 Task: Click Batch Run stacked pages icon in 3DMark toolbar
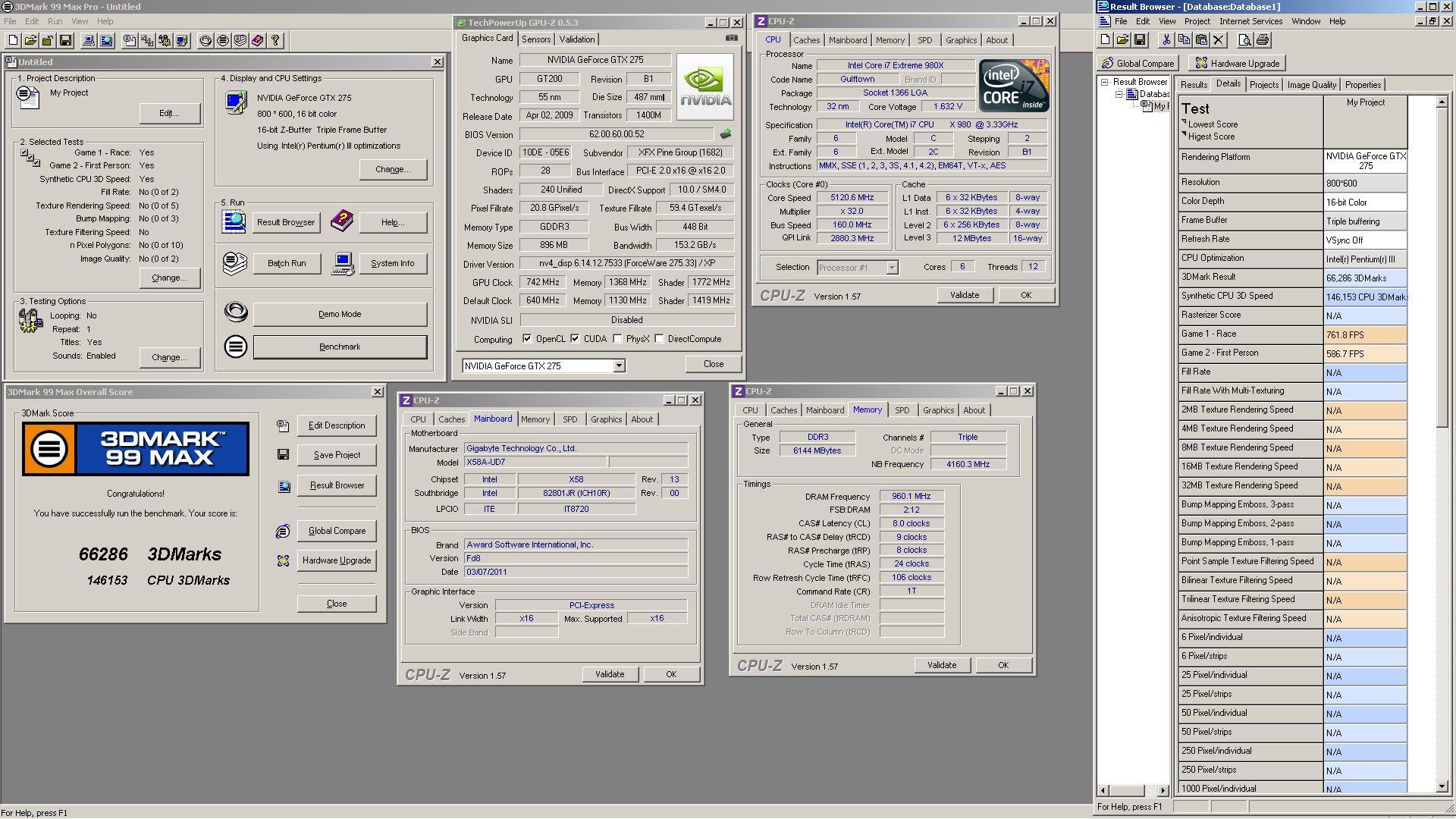240,41
